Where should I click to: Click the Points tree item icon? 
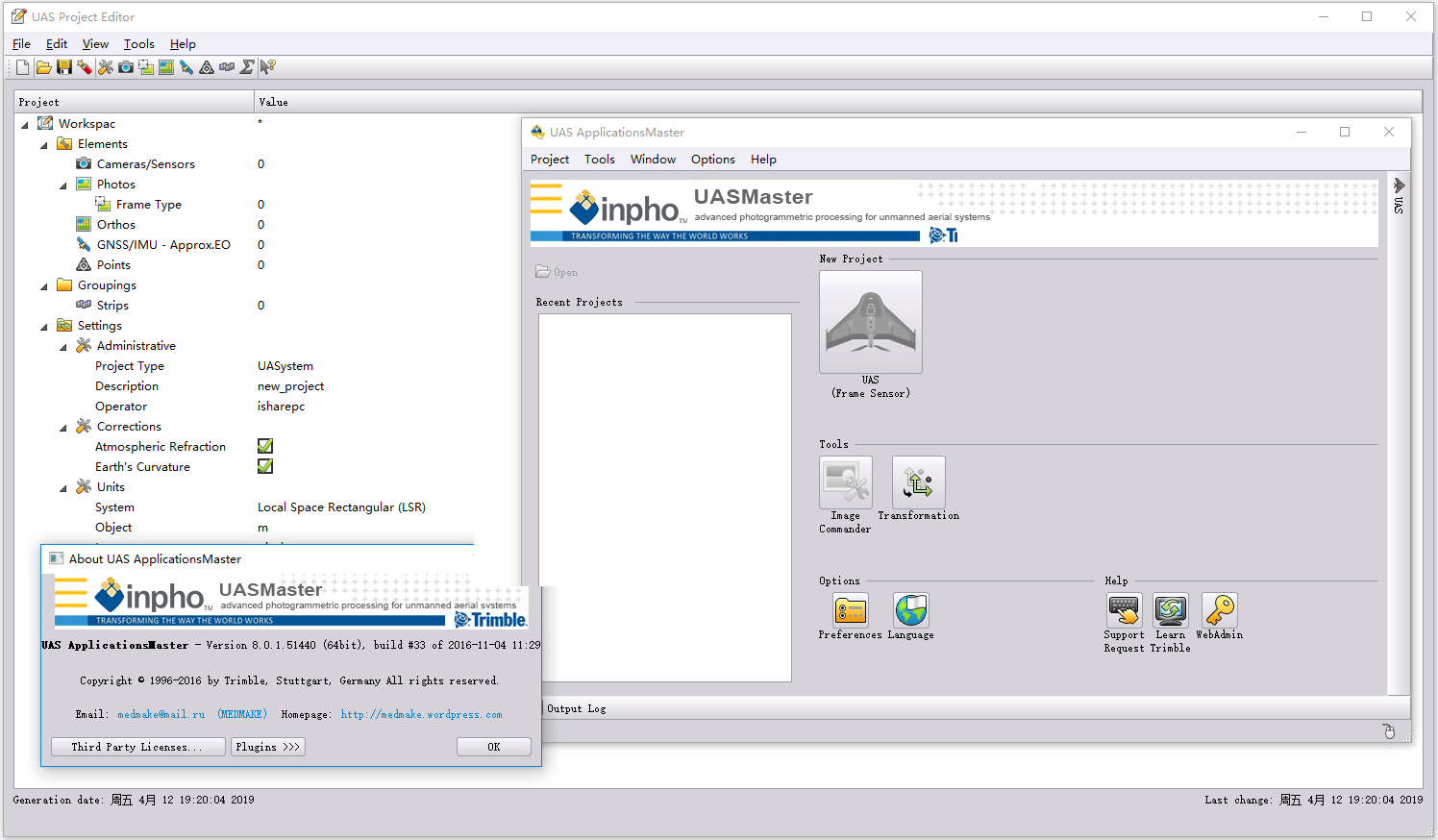[84, 265]
